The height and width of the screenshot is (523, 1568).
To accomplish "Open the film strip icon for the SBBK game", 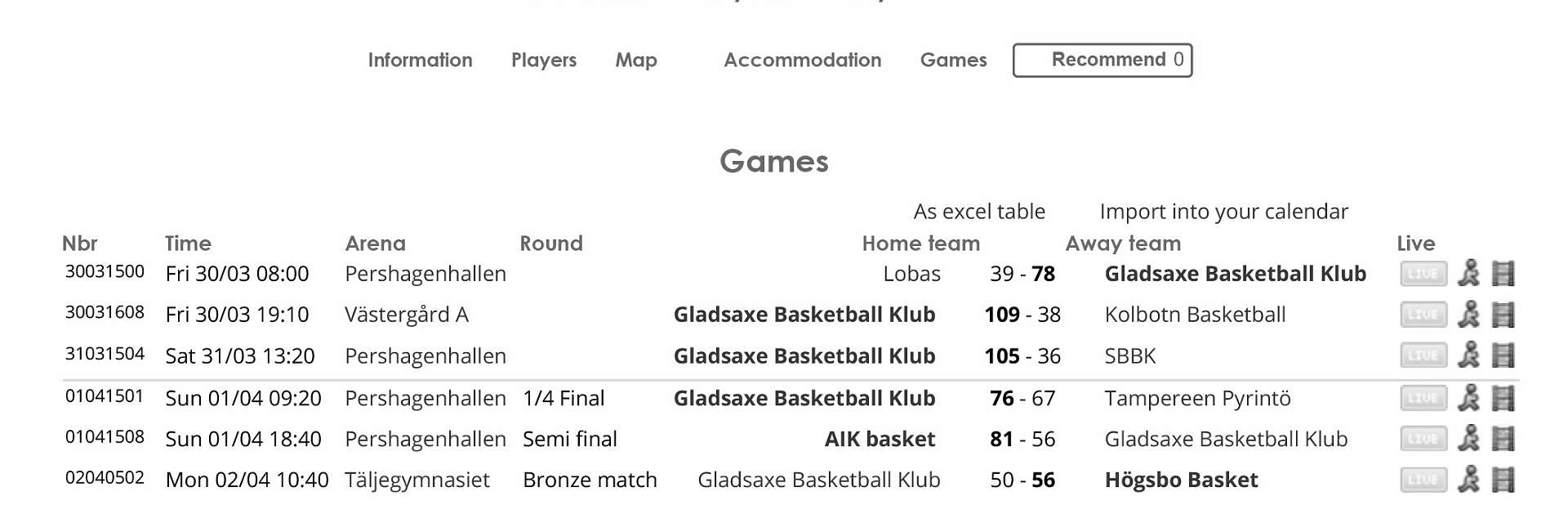I will [x=1503, y=355].
